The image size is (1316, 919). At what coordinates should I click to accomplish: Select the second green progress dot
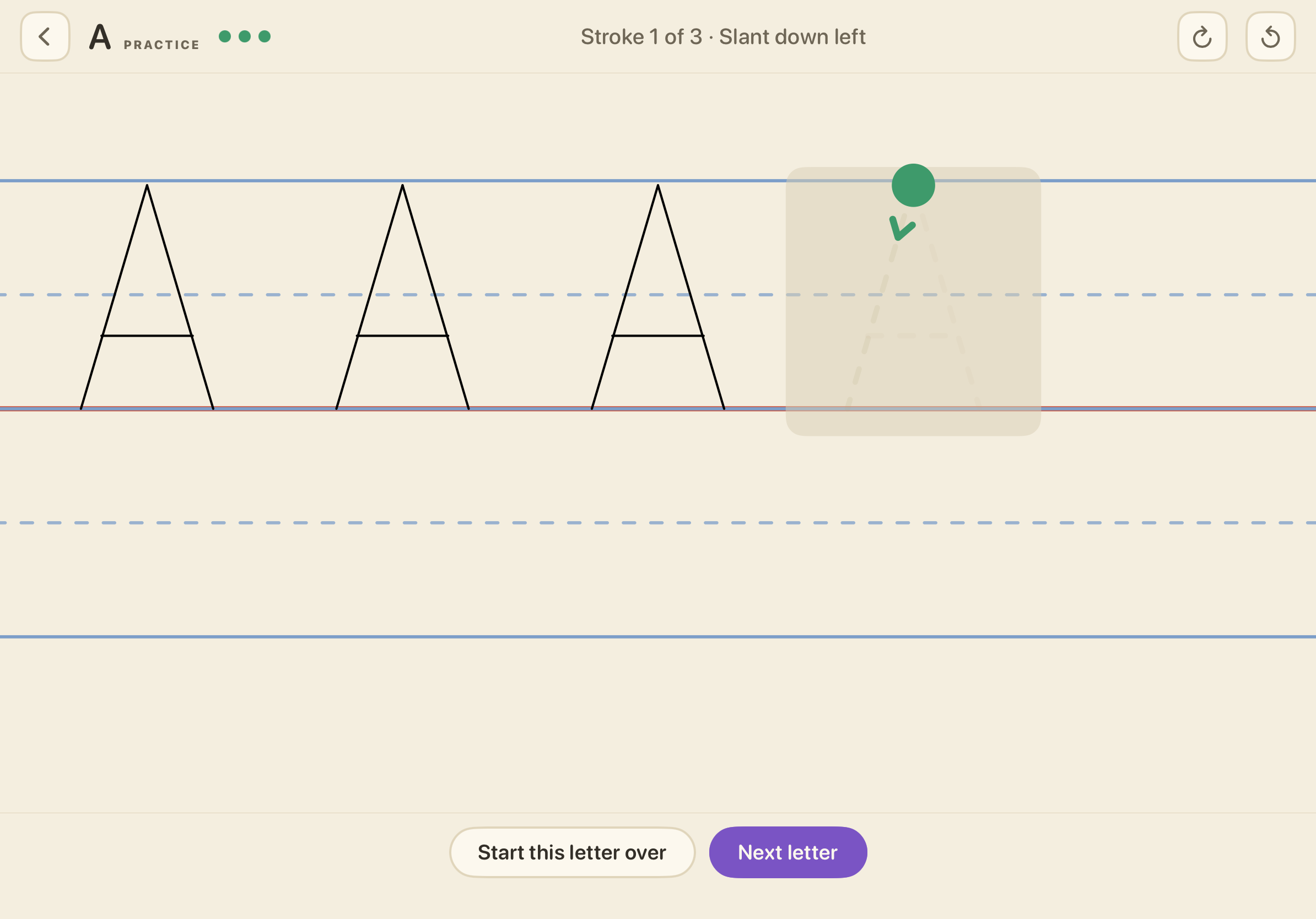(x=245, y=37)
